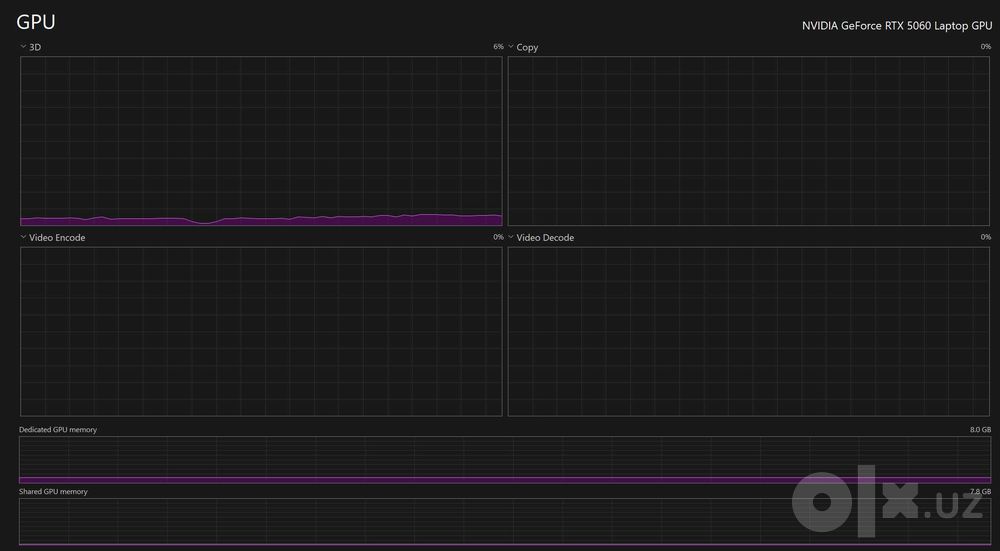Click the 0% value above Copy graph

pos(986,47)
